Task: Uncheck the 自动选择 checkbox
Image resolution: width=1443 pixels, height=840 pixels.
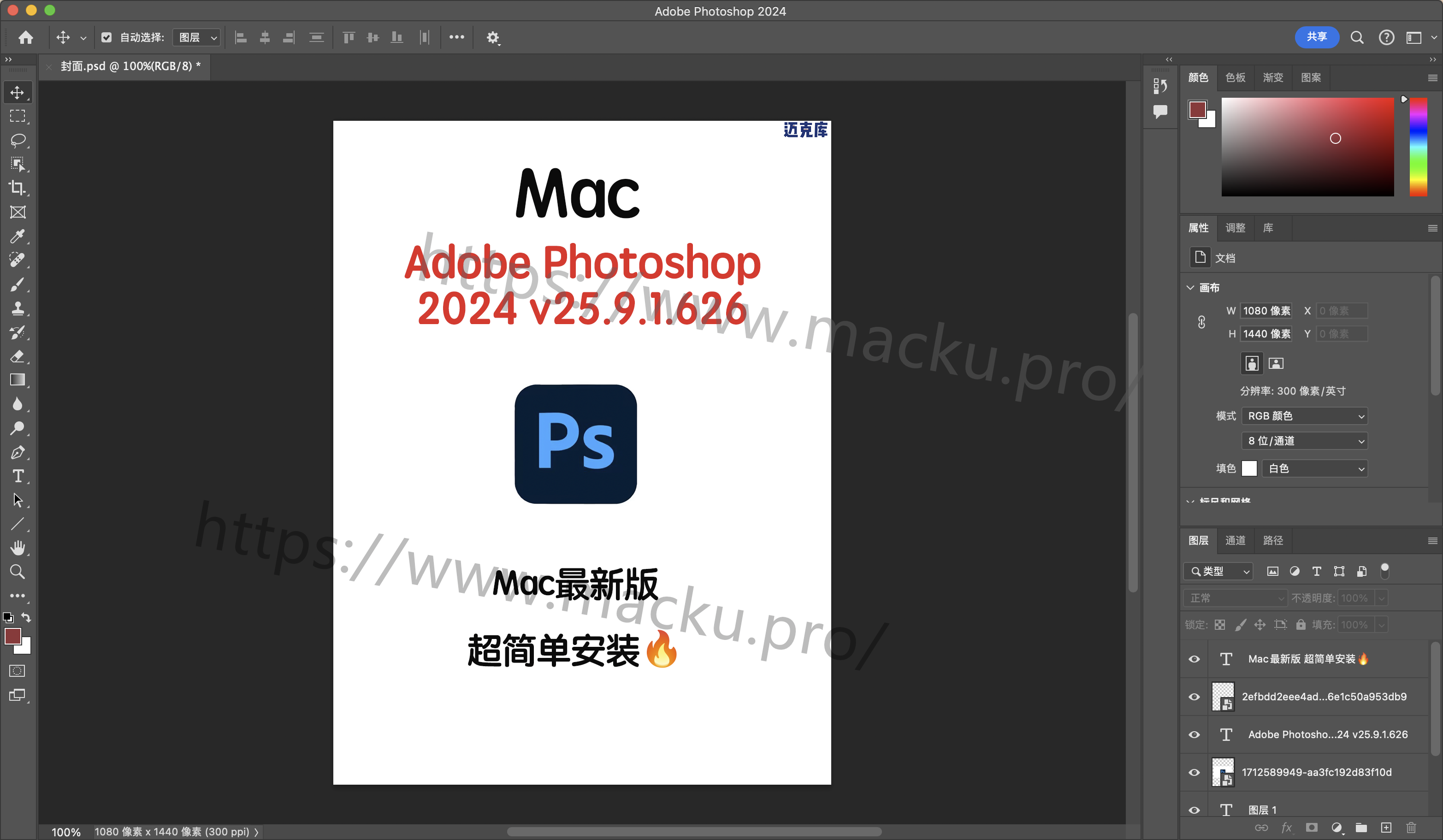Action: coord(106,37)
